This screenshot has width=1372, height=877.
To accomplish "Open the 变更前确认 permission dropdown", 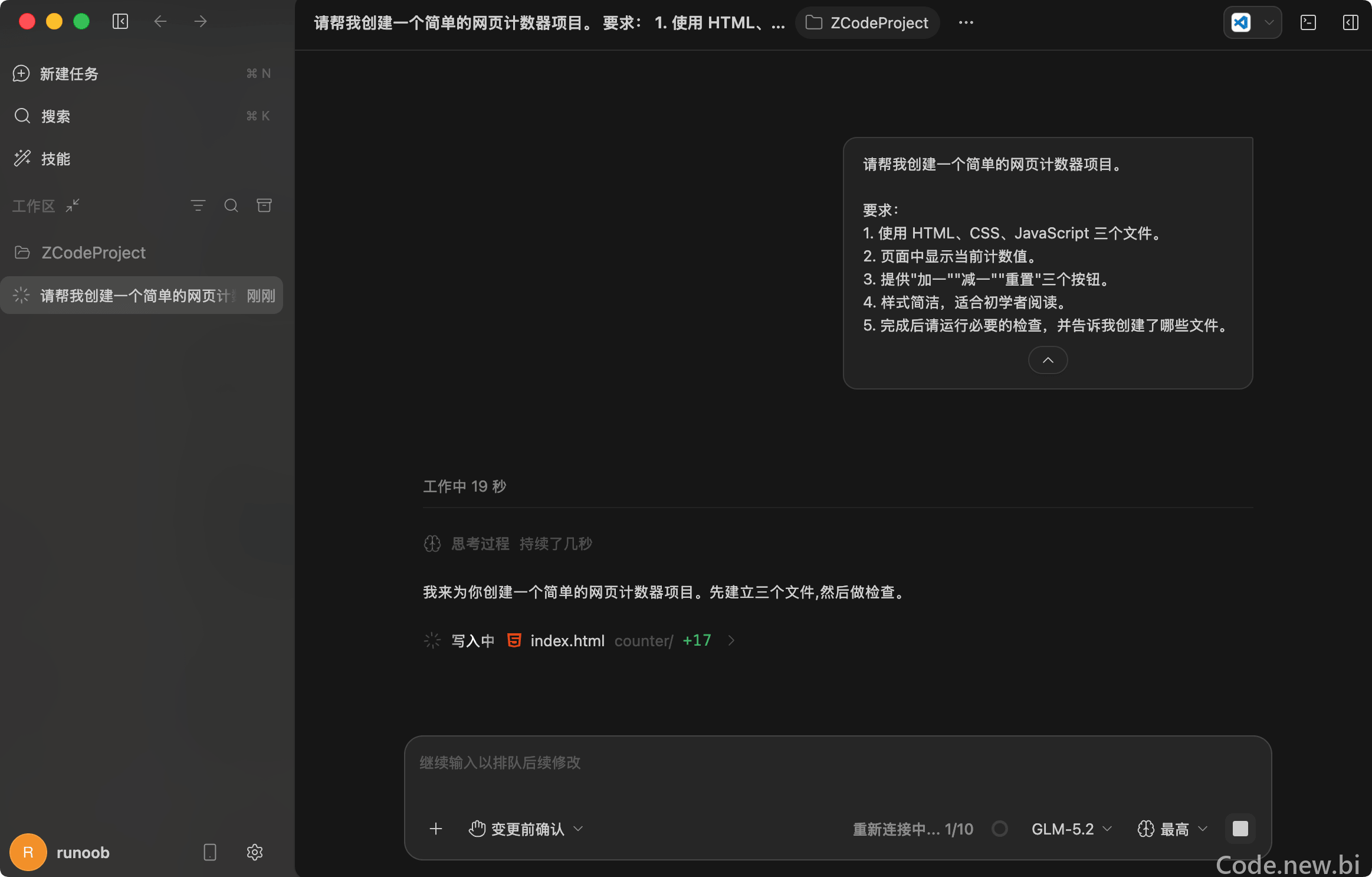I will (x=526, y=829).
